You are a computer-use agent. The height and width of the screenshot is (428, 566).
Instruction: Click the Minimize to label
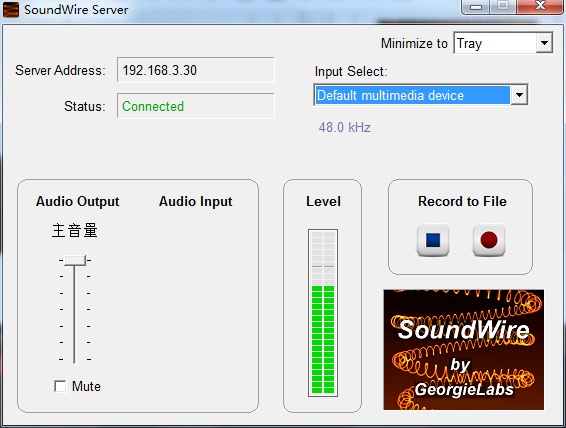click(414, 43)
